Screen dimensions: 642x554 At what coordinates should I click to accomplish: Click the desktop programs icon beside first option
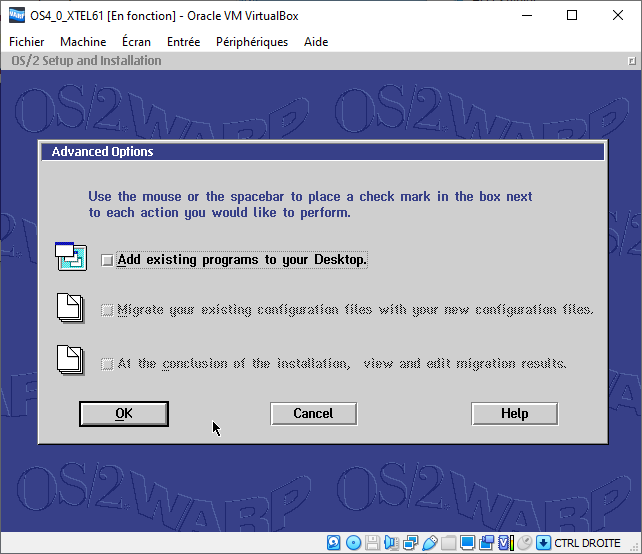click(x=71, y=256)
